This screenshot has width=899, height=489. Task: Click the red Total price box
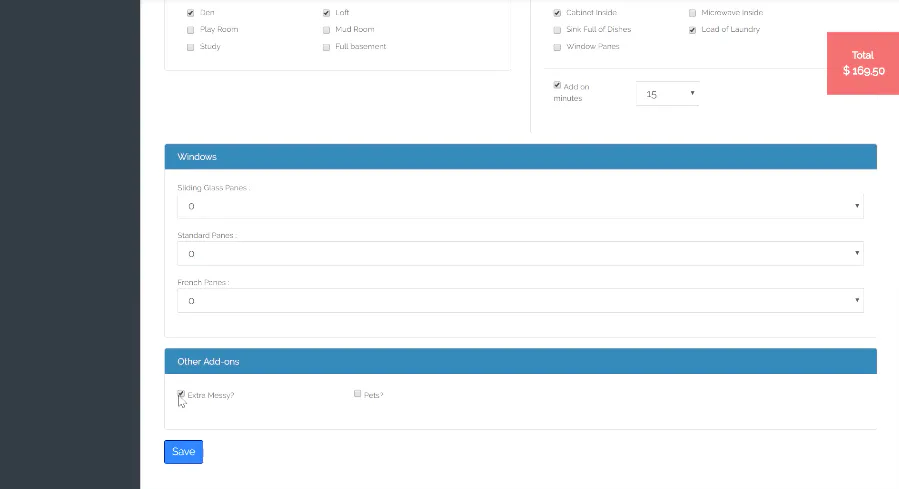[x=863, y=63]
